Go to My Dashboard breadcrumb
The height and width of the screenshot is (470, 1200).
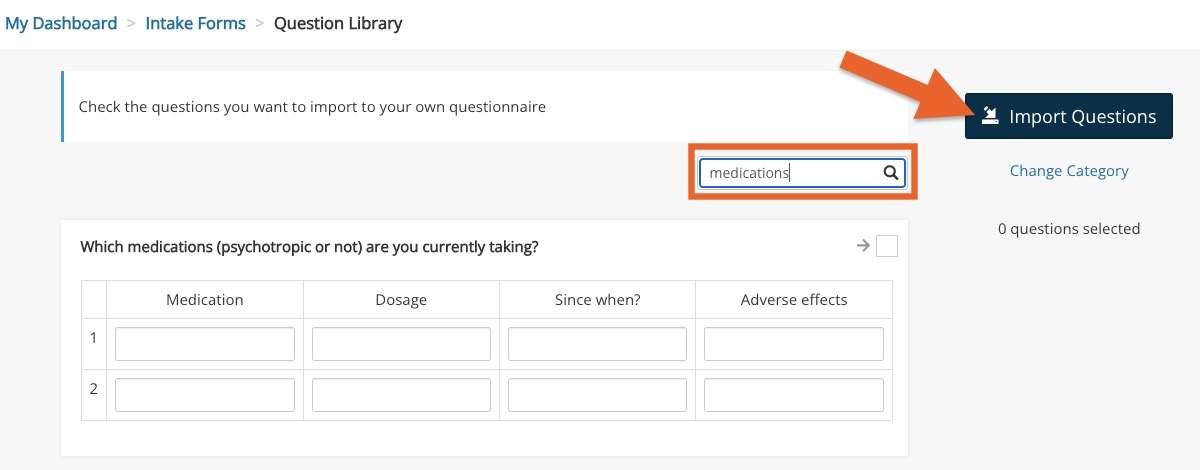pyautogui.click(x=61, y=23)
